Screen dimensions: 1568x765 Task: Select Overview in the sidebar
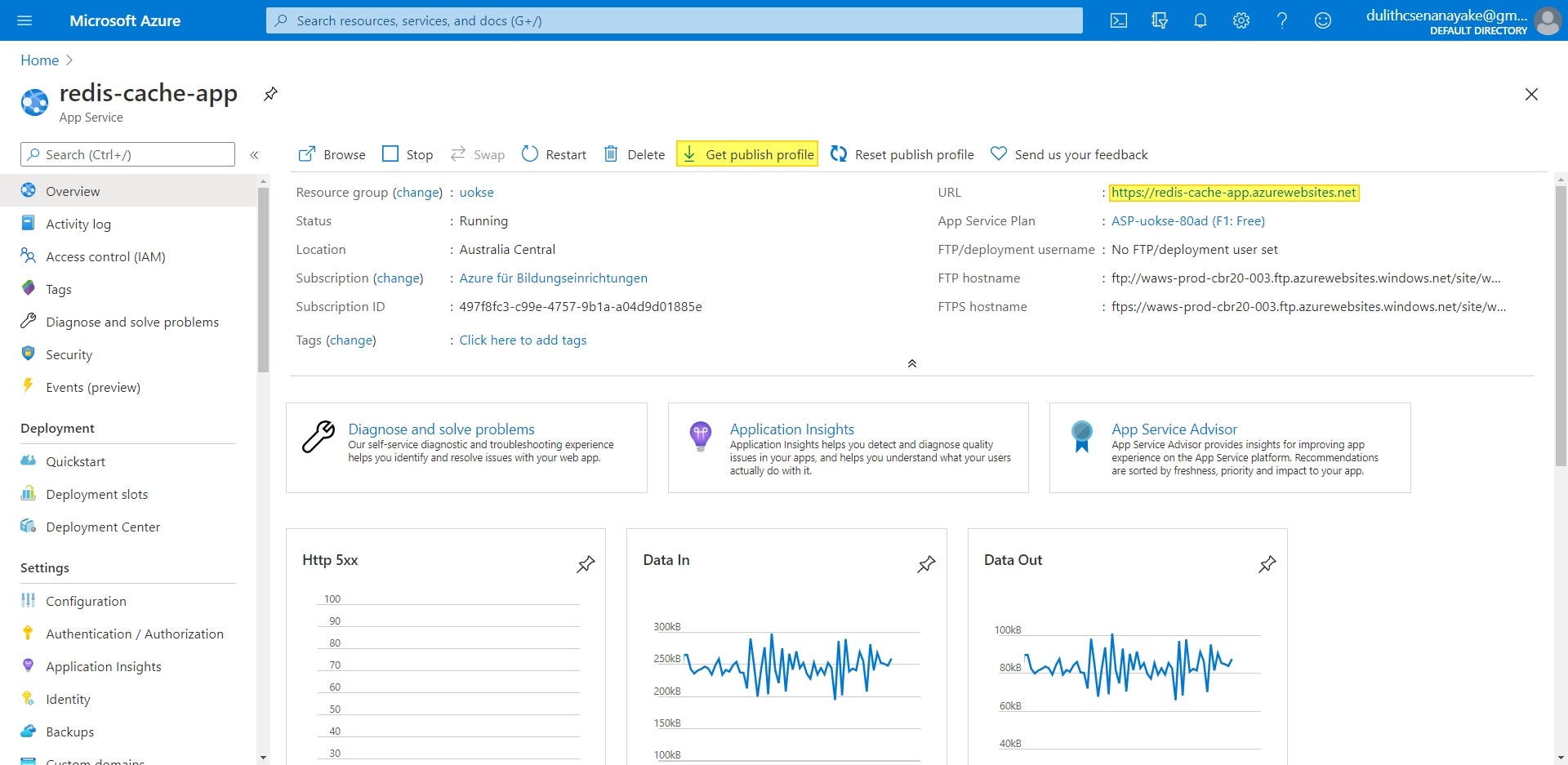[128, 191]
